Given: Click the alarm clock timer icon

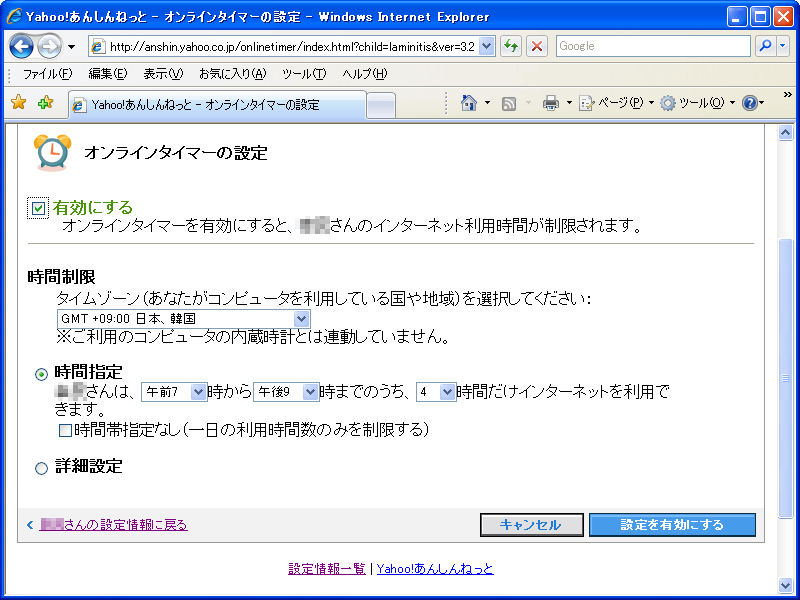Looking at the screenshot, I should coord(52,152).
